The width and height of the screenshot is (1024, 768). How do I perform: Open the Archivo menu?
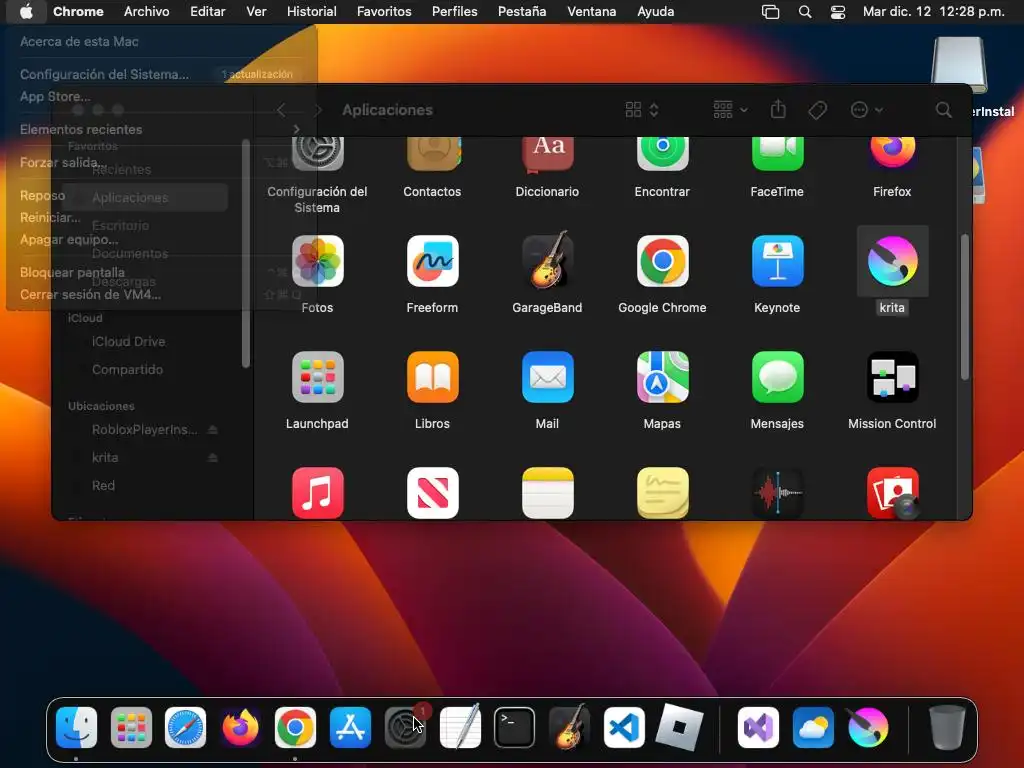tap(146, 12)
